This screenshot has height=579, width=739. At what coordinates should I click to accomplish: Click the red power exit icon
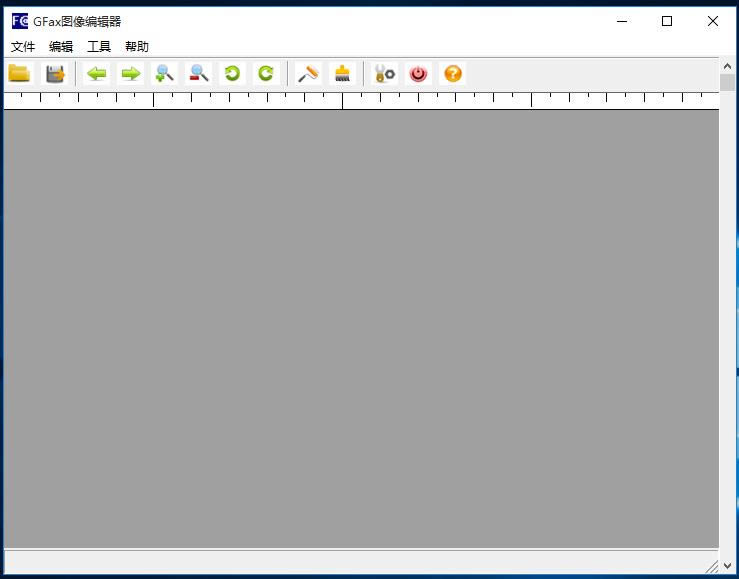[419, 73]
